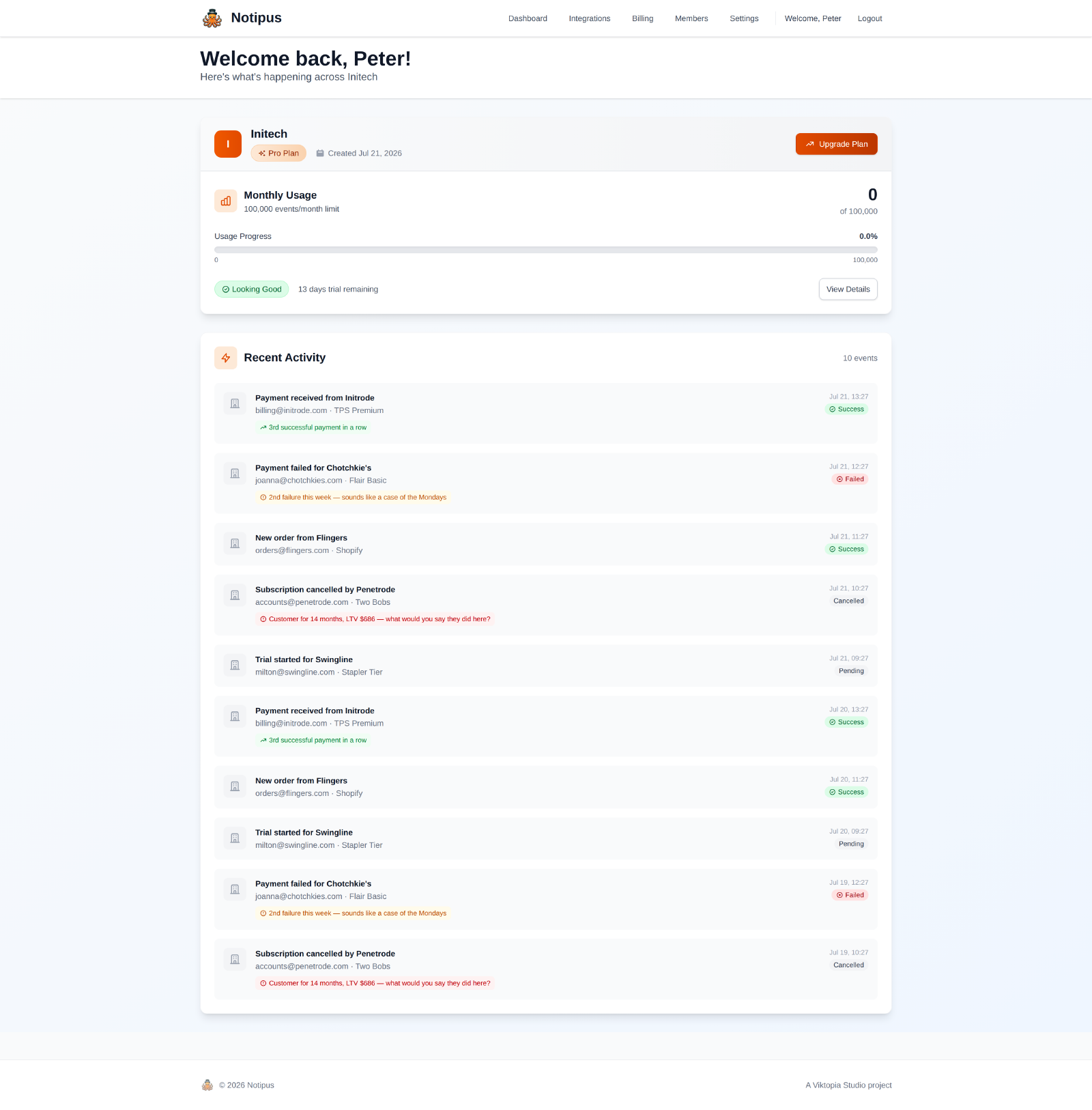
Task: Click the Success badge on Jul 20, 11:27 event
Action: [x=846, y=793]
